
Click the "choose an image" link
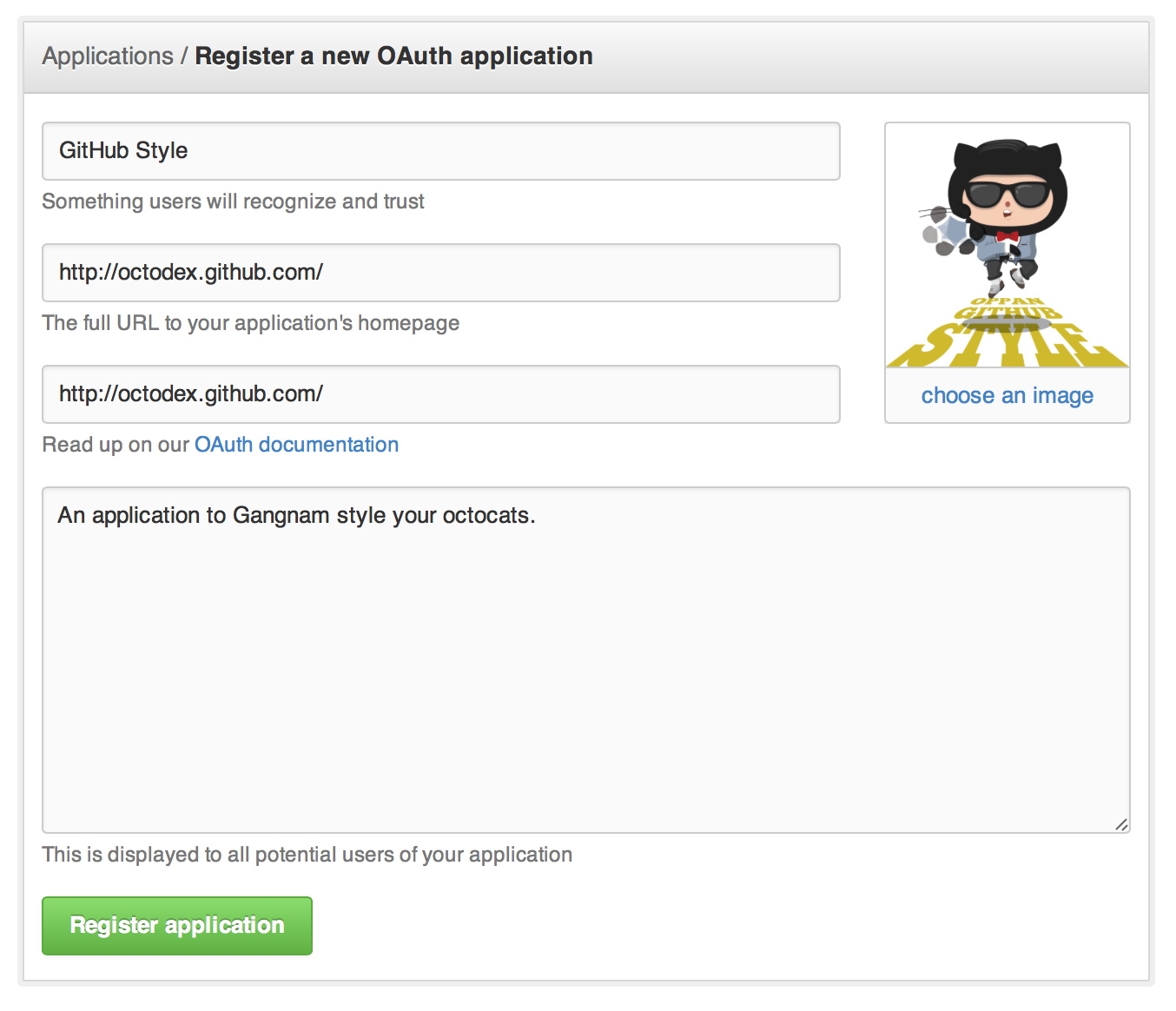tap(1007, 395)
